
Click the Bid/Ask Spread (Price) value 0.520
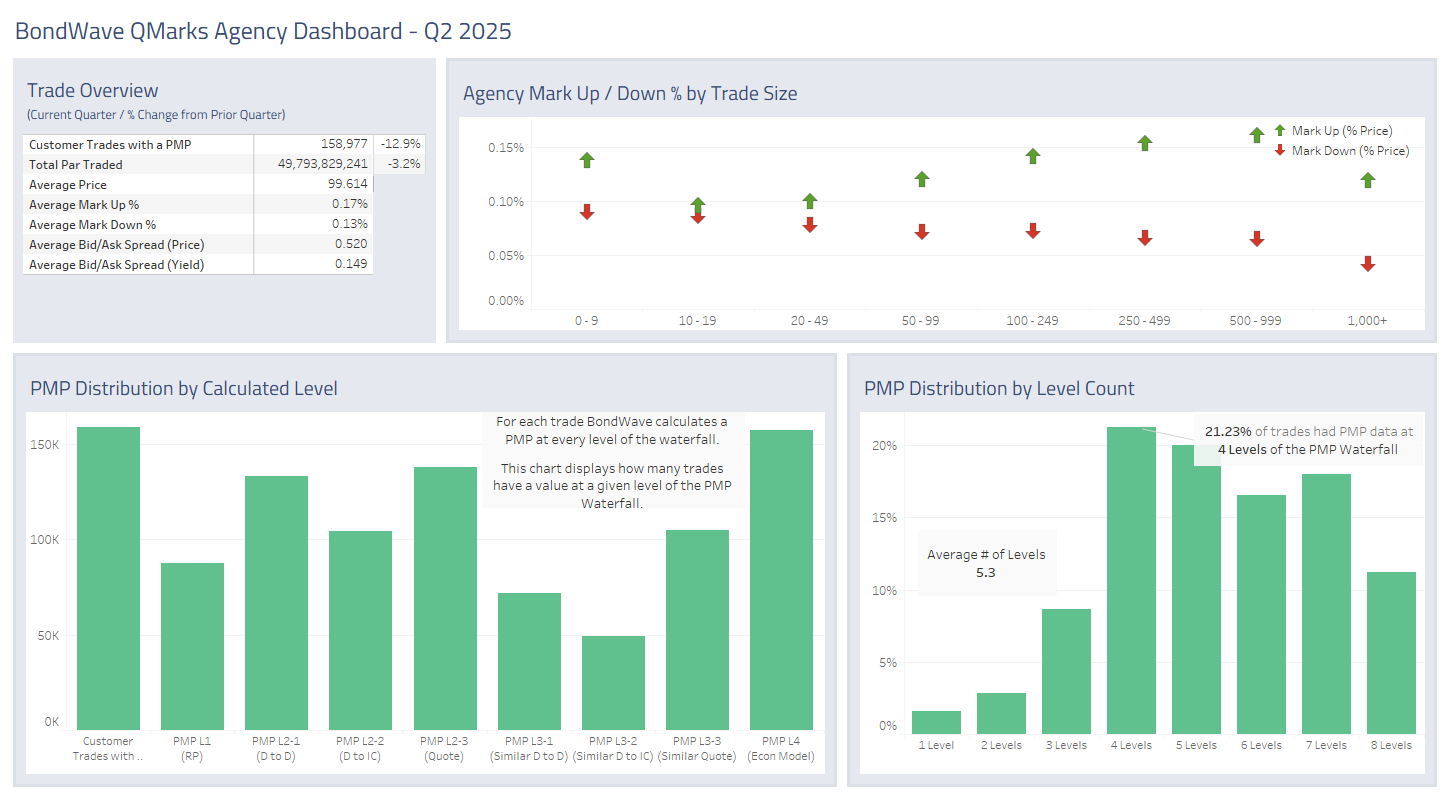tap(351, 245)
